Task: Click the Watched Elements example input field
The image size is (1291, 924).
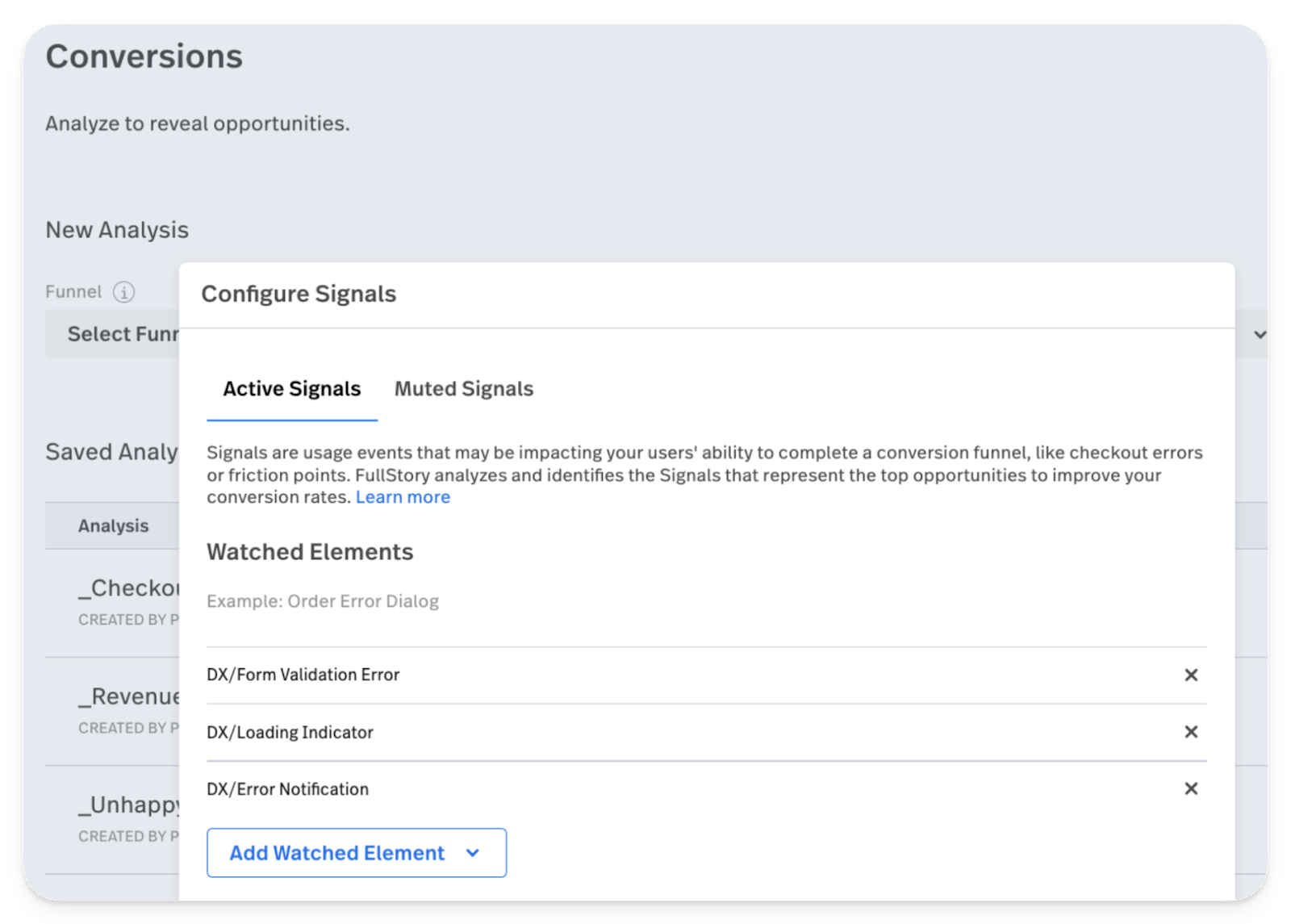Action: pos(706,601)
